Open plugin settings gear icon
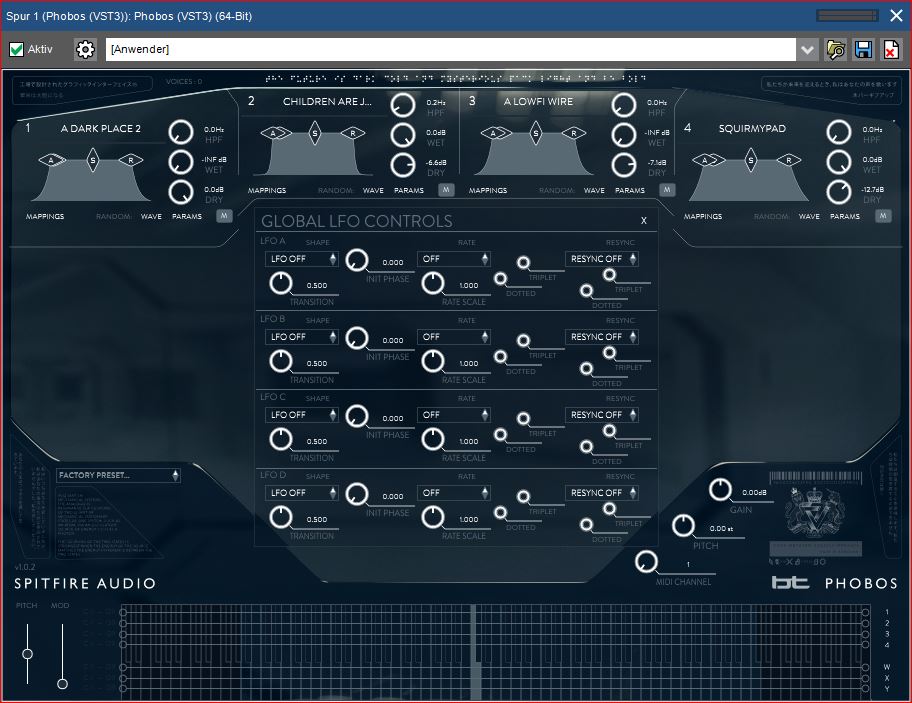Viewport: 912px width, 703px height. 85,49
